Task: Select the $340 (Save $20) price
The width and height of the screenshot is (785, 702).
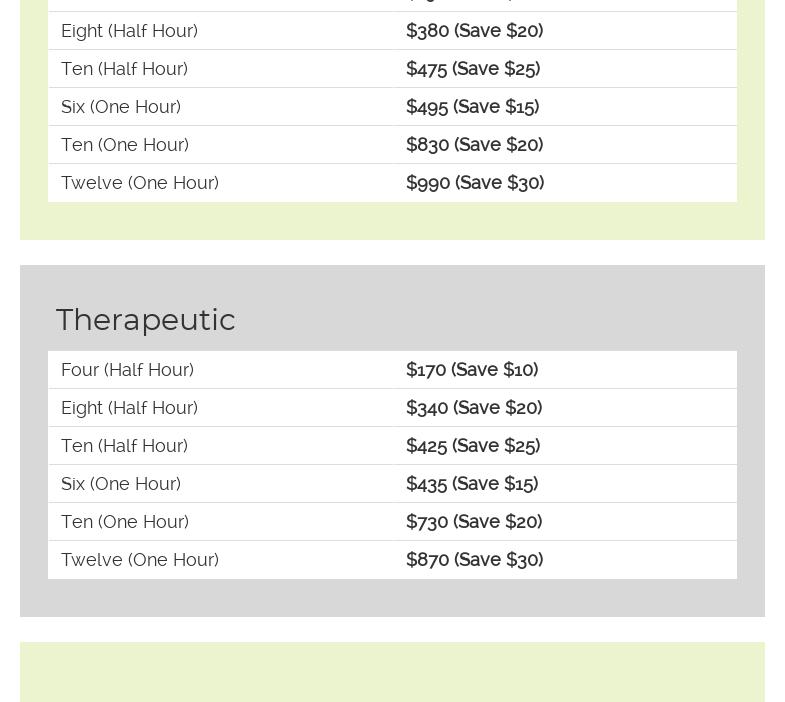Action: (474, 408)
